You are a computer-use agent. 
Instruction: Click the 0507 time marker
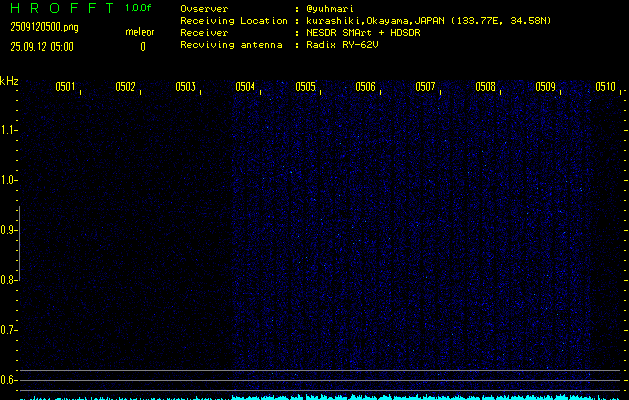coord(425,87)
